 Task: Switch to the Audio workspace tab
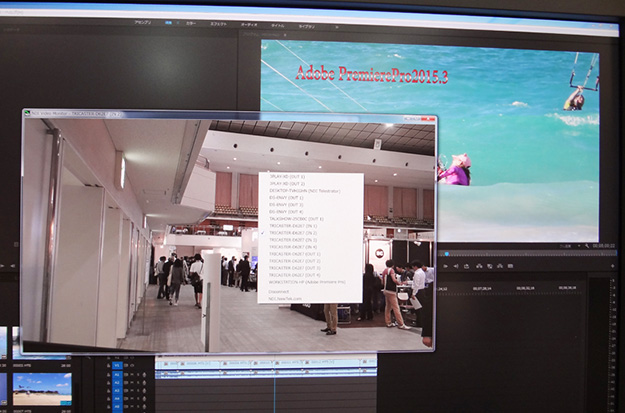click(x=249, y=21)
